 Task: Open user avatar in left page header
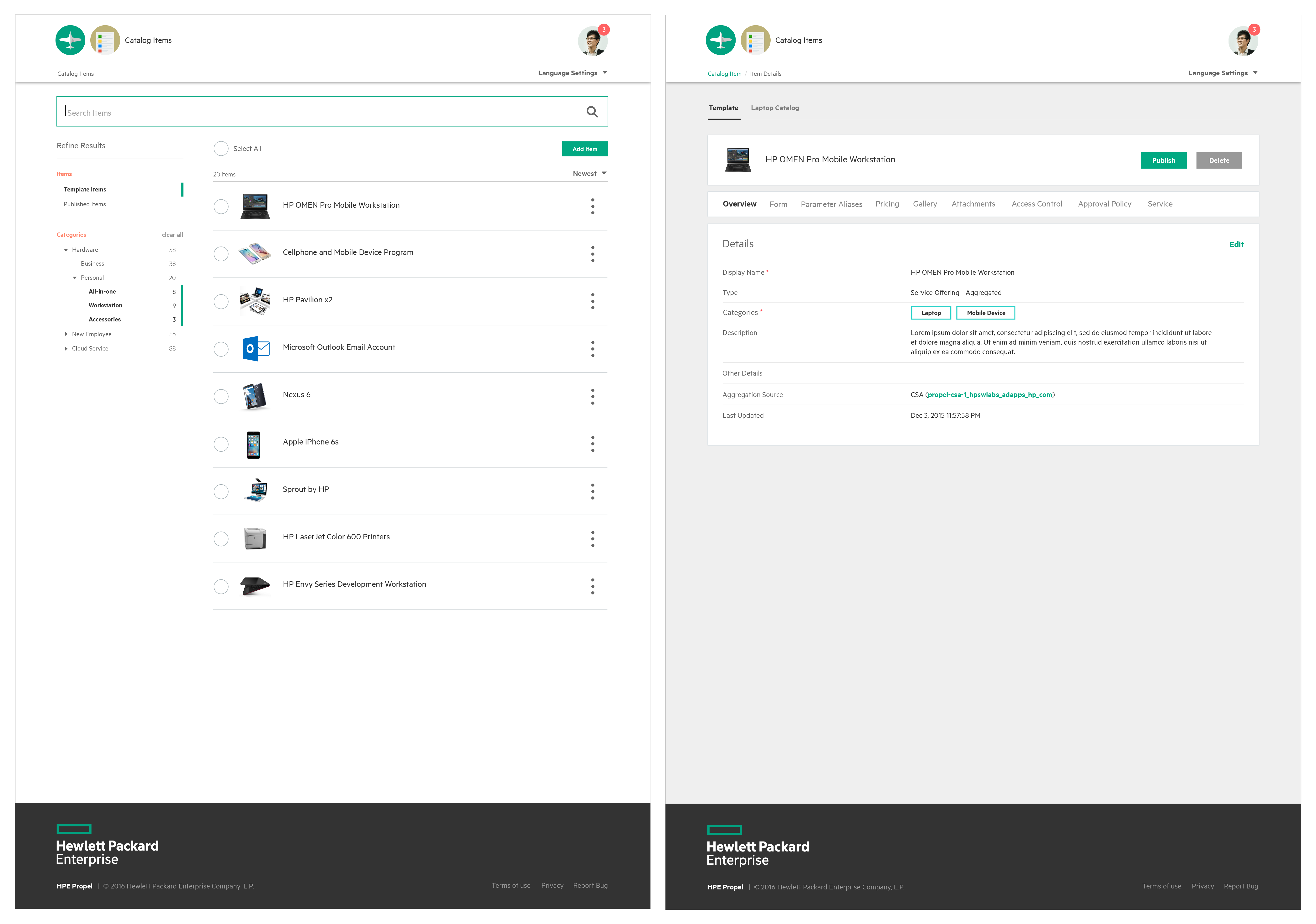[x=593, y=41]
